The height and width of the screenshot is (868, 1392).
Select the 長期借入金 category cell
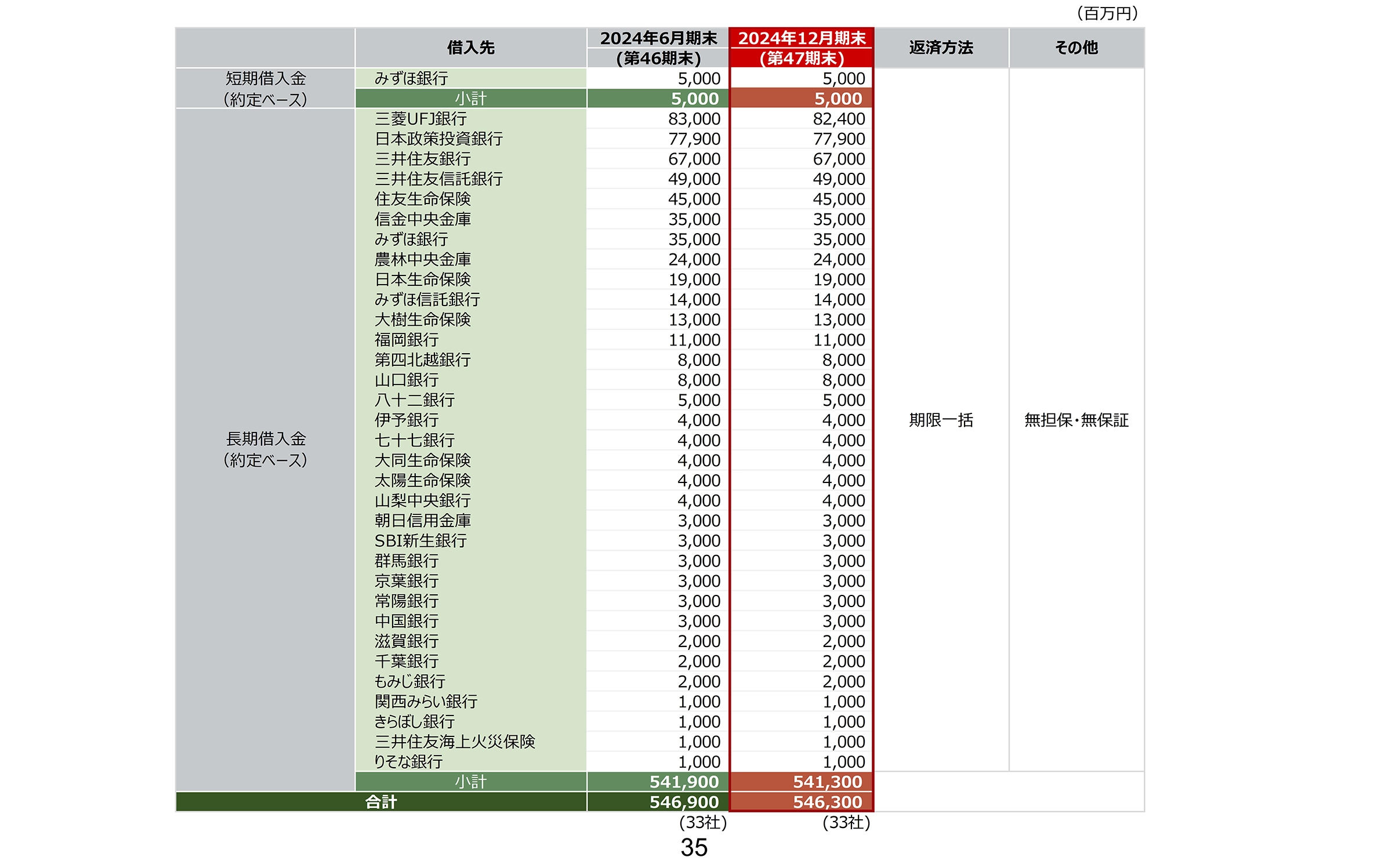[x=265, y=449]
